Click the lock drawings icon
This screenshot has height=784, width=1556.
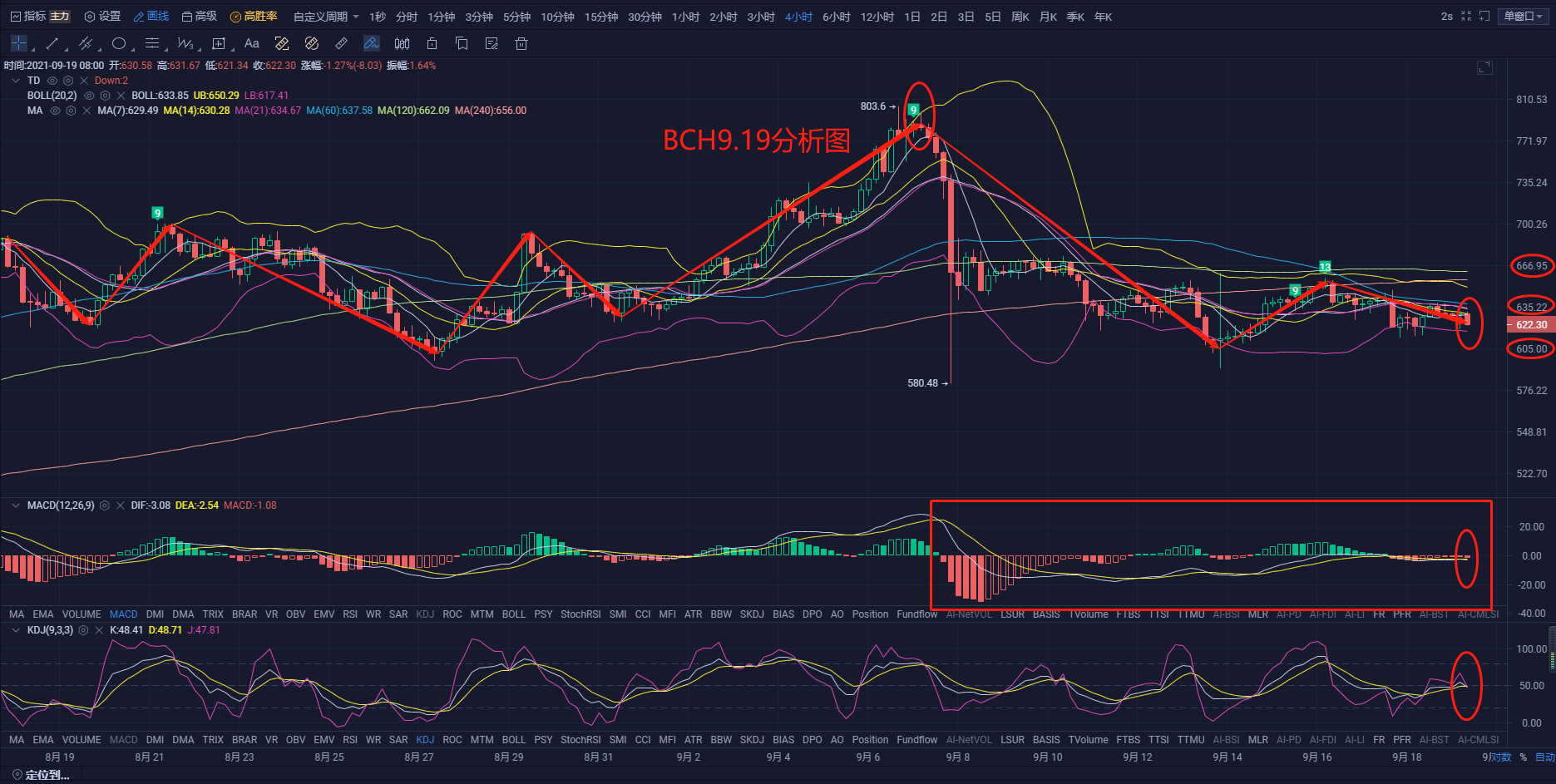[x=432, y=43]
